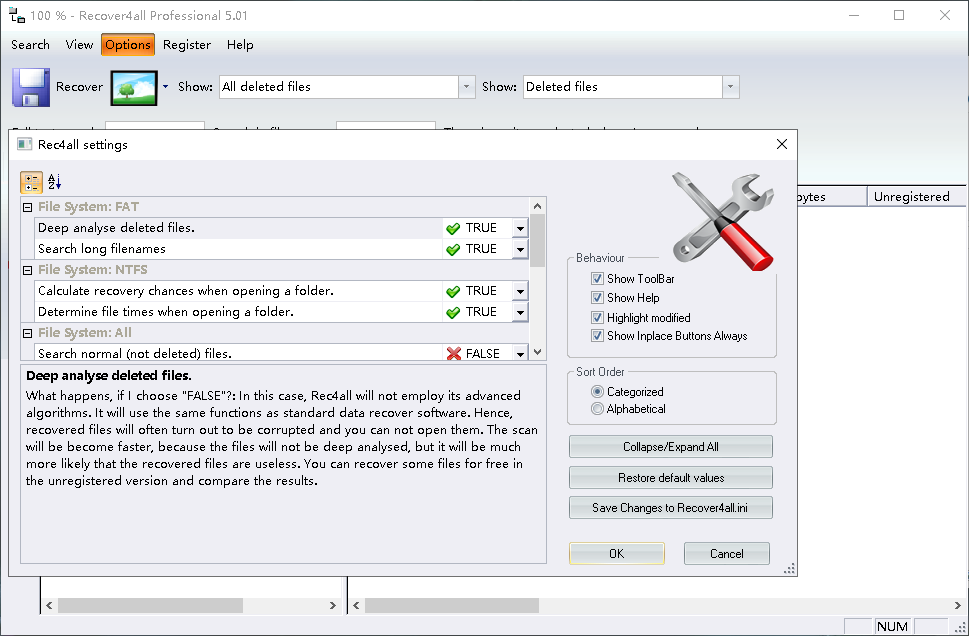Uncheck Highlight modified

[x=597, y=318]
